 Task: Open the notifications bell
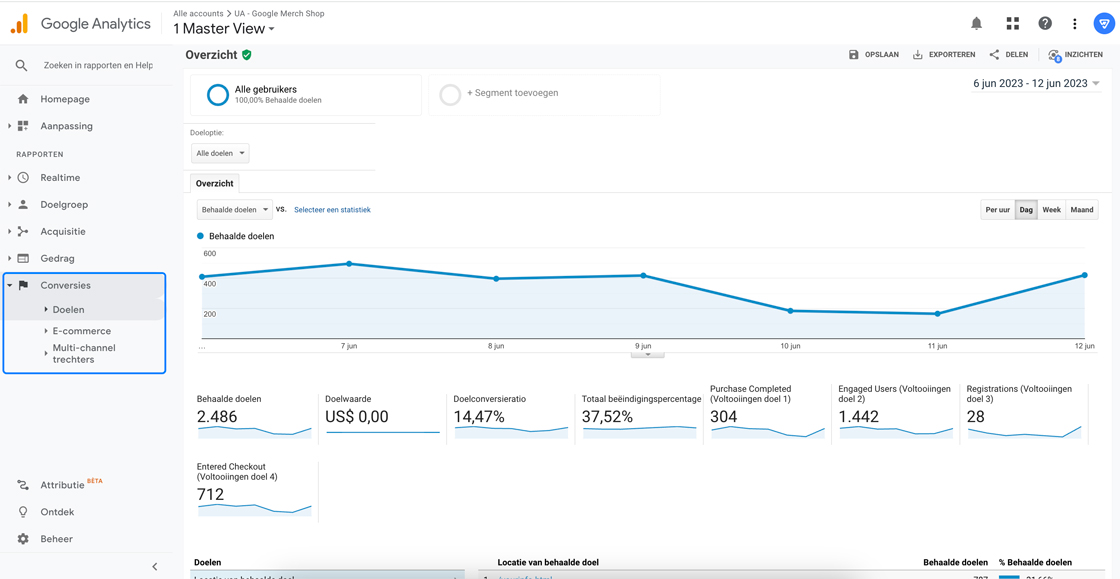click(976, 24)
